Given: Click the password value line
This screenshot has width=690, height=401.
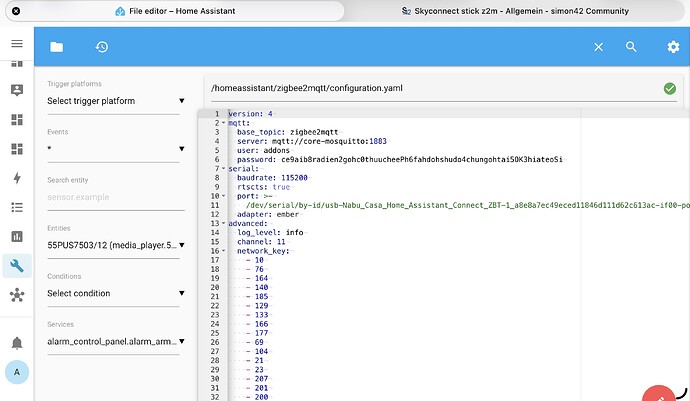Looking at the screenshot, I should coord(400,159).
